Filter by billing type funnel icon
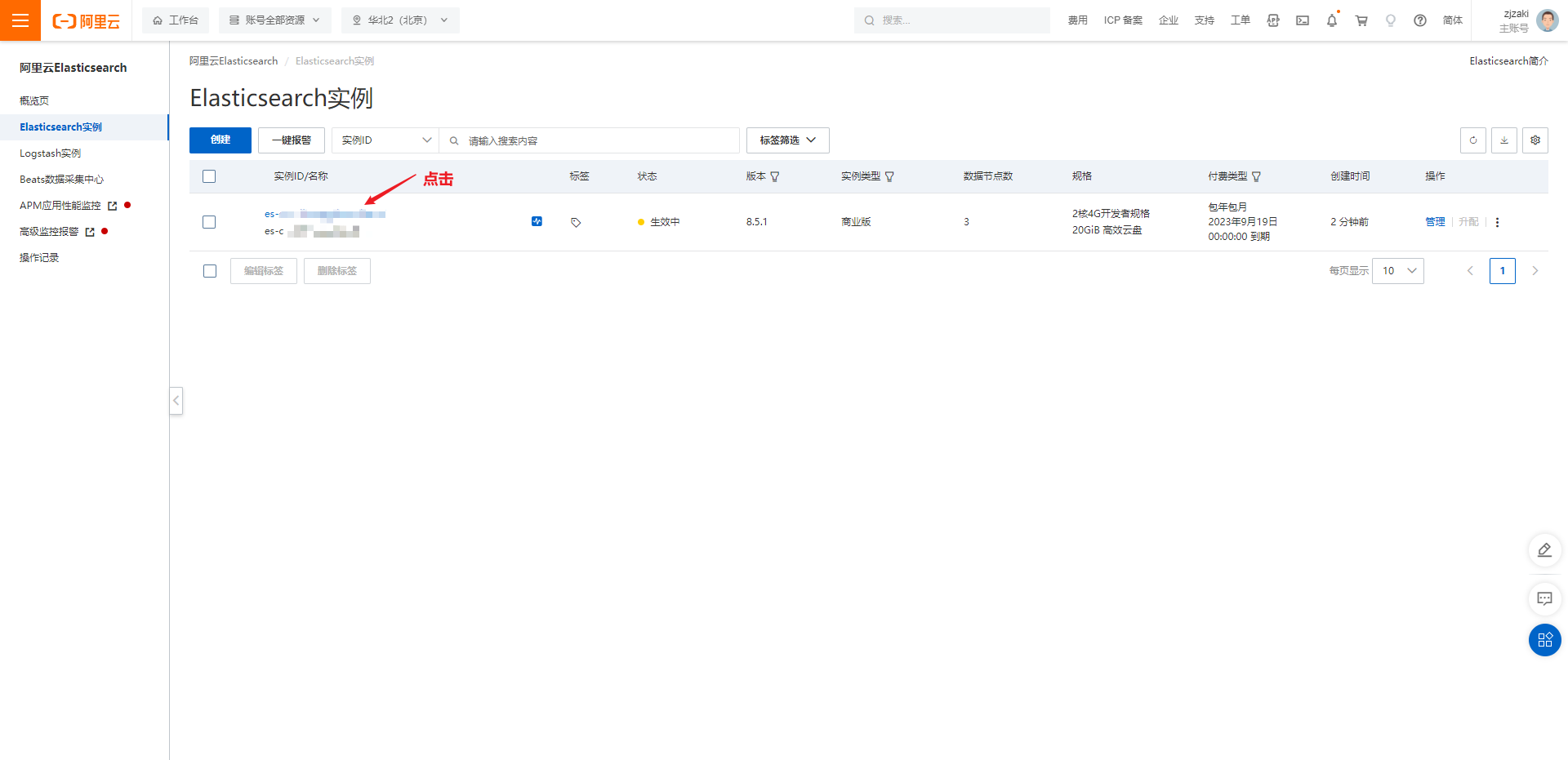The image size is (1568, 760). tap(1256, 176)
